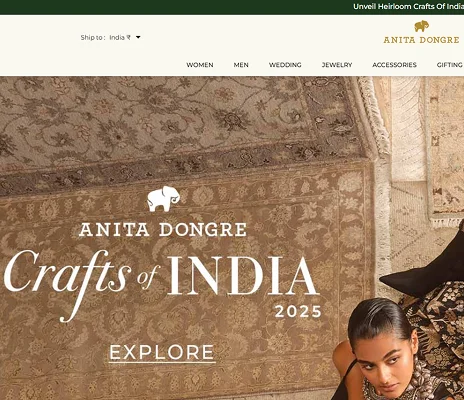Open the Women menu
464x400 pixels.
200,65
